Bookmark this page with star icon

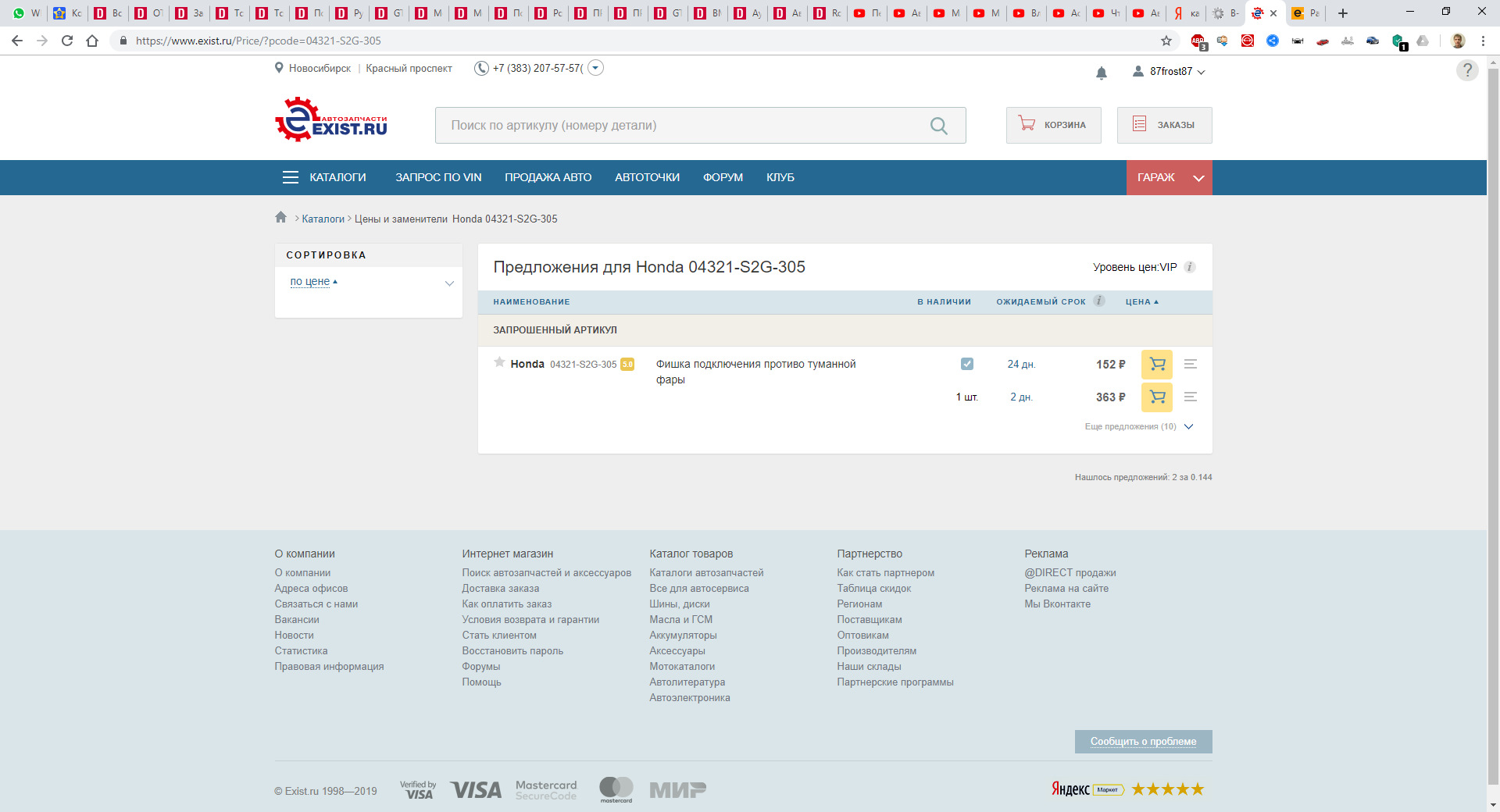tap(1166, 41)
